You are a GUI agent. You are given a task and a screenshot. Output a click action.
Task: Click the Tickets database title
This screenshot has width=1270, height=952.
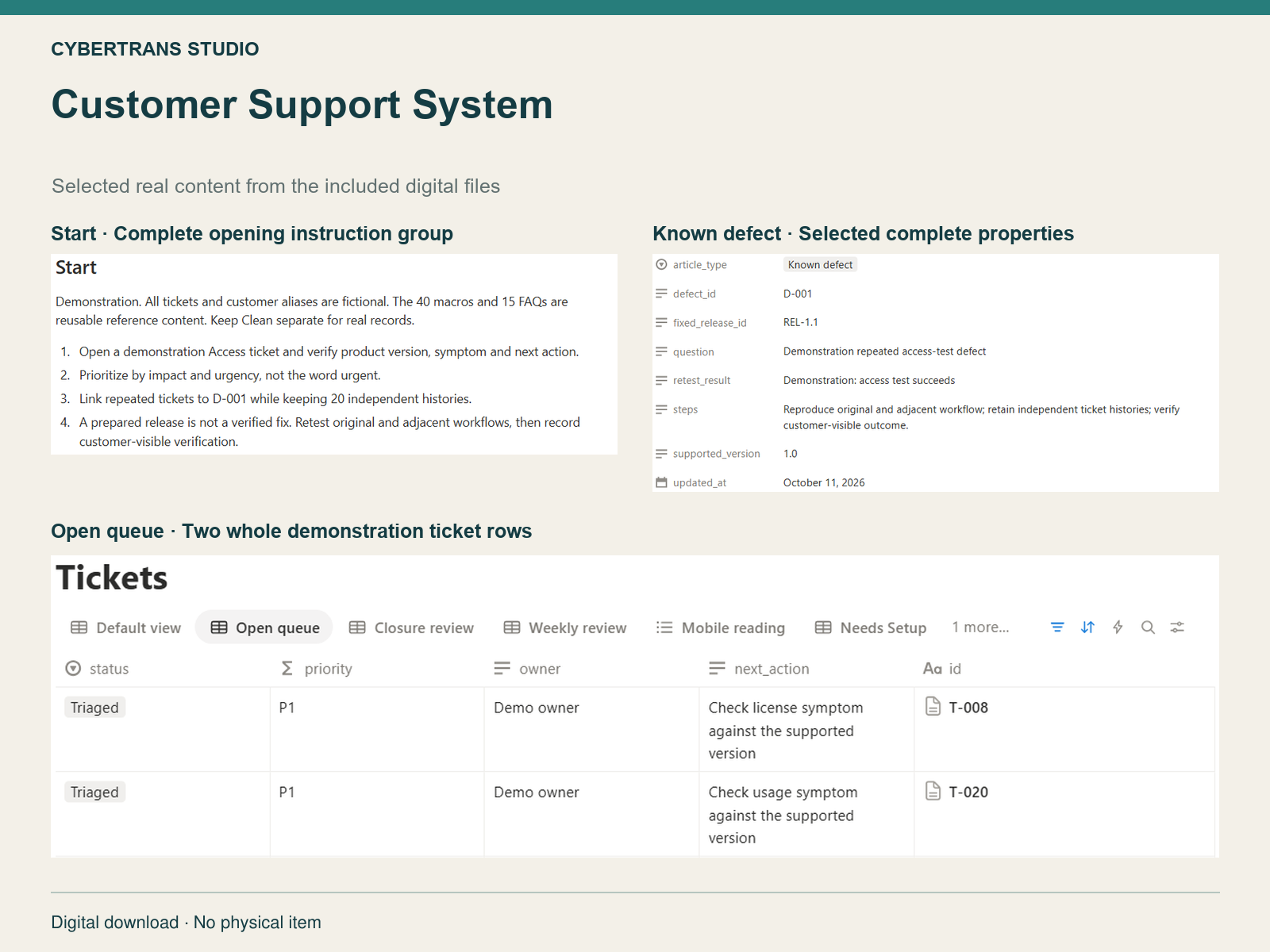pos(112,578)
